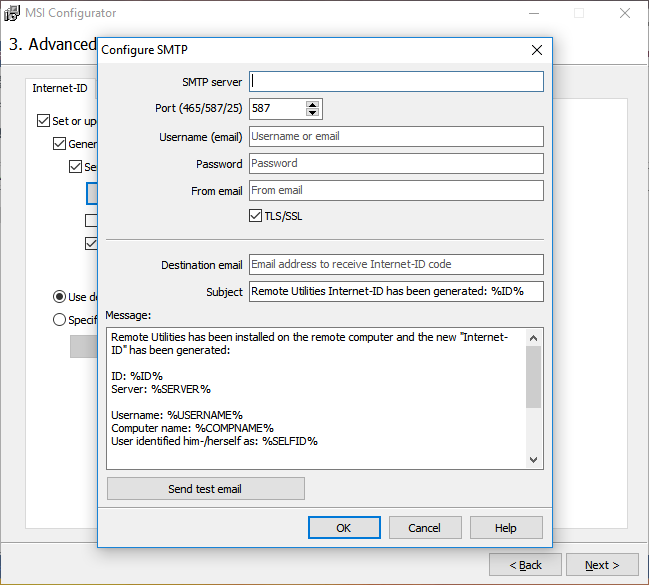Toggle 'Gener...' checkbox in MSI Configurator
Screen dimensions: 649x585
point(59,144)
